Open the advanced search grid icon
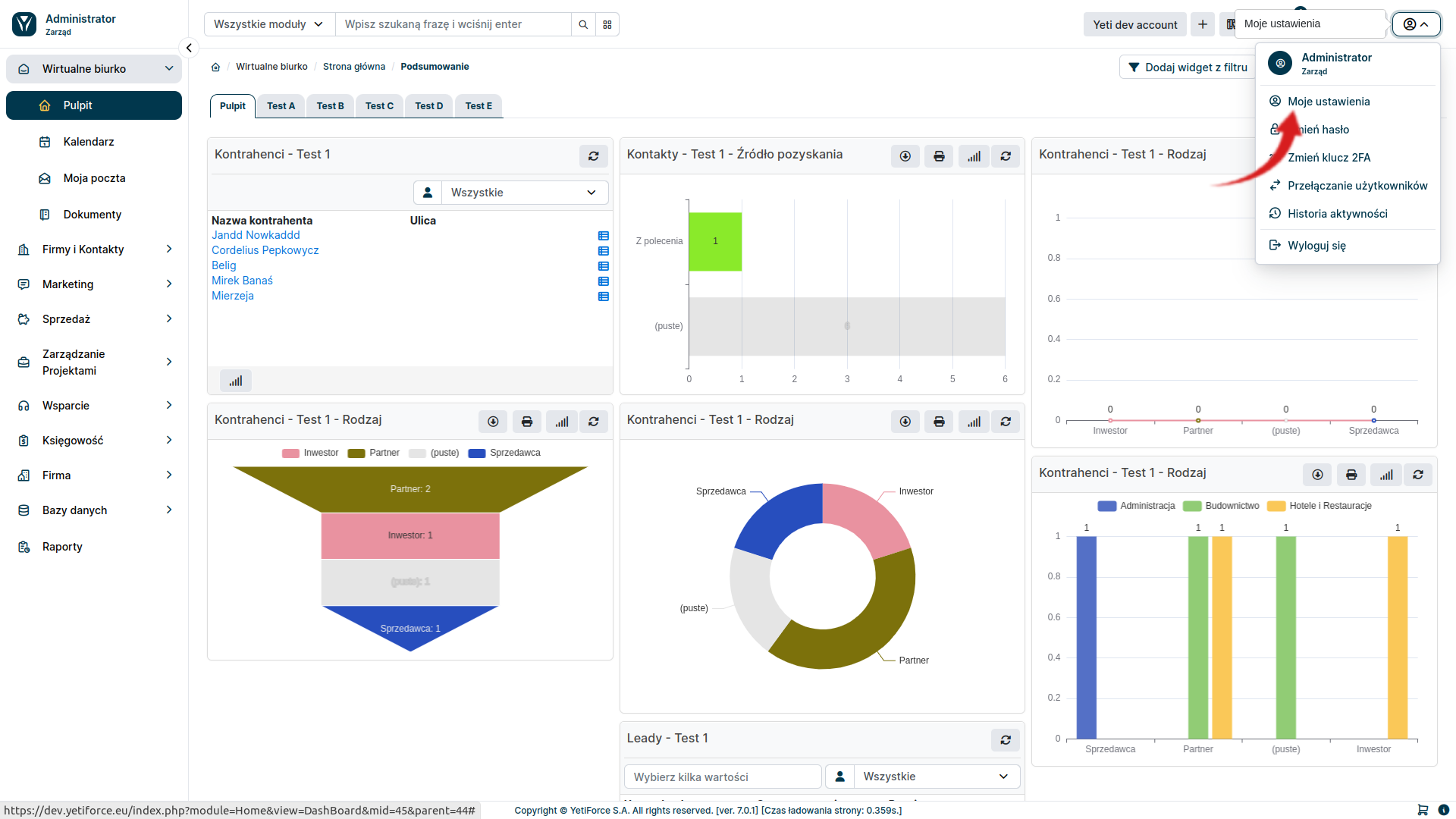This screenshot has width=1456, height=819. 607,24
